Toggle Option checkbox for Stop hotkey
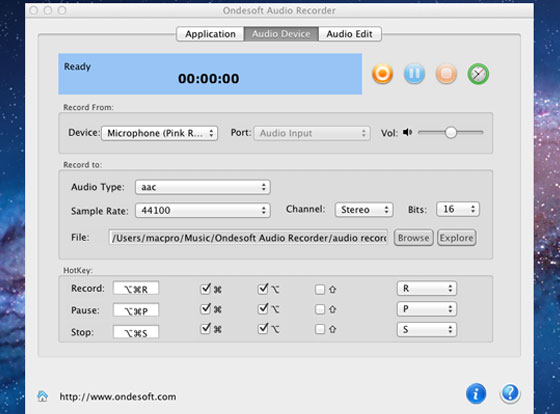This screenshot has height=414, width=560. coord(263,328)
